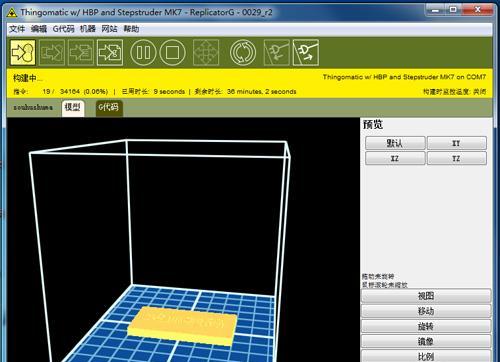Stop the current build
The image size is (500, 362).
tap(172, 52)
